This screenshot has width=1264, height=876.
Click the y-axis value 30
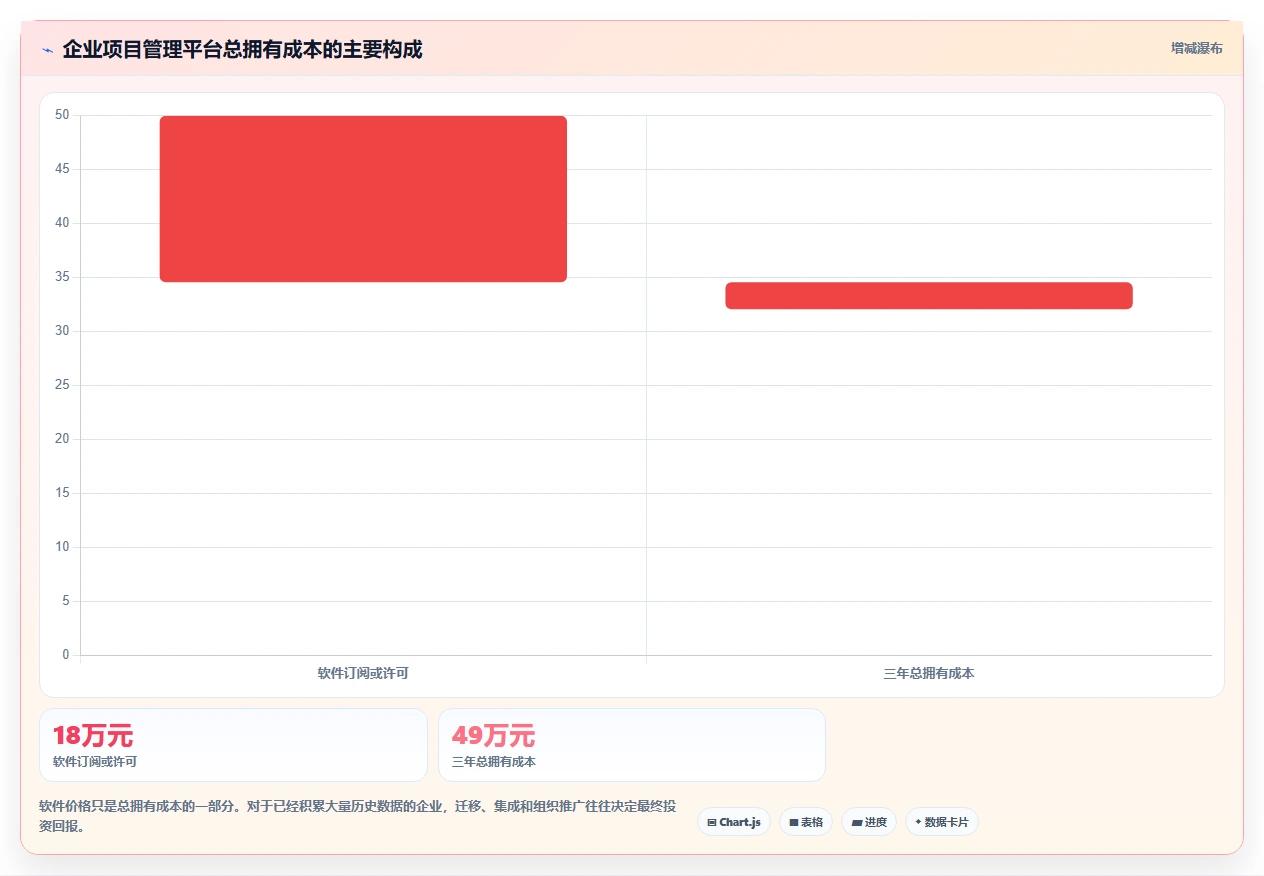pos(62,331)
